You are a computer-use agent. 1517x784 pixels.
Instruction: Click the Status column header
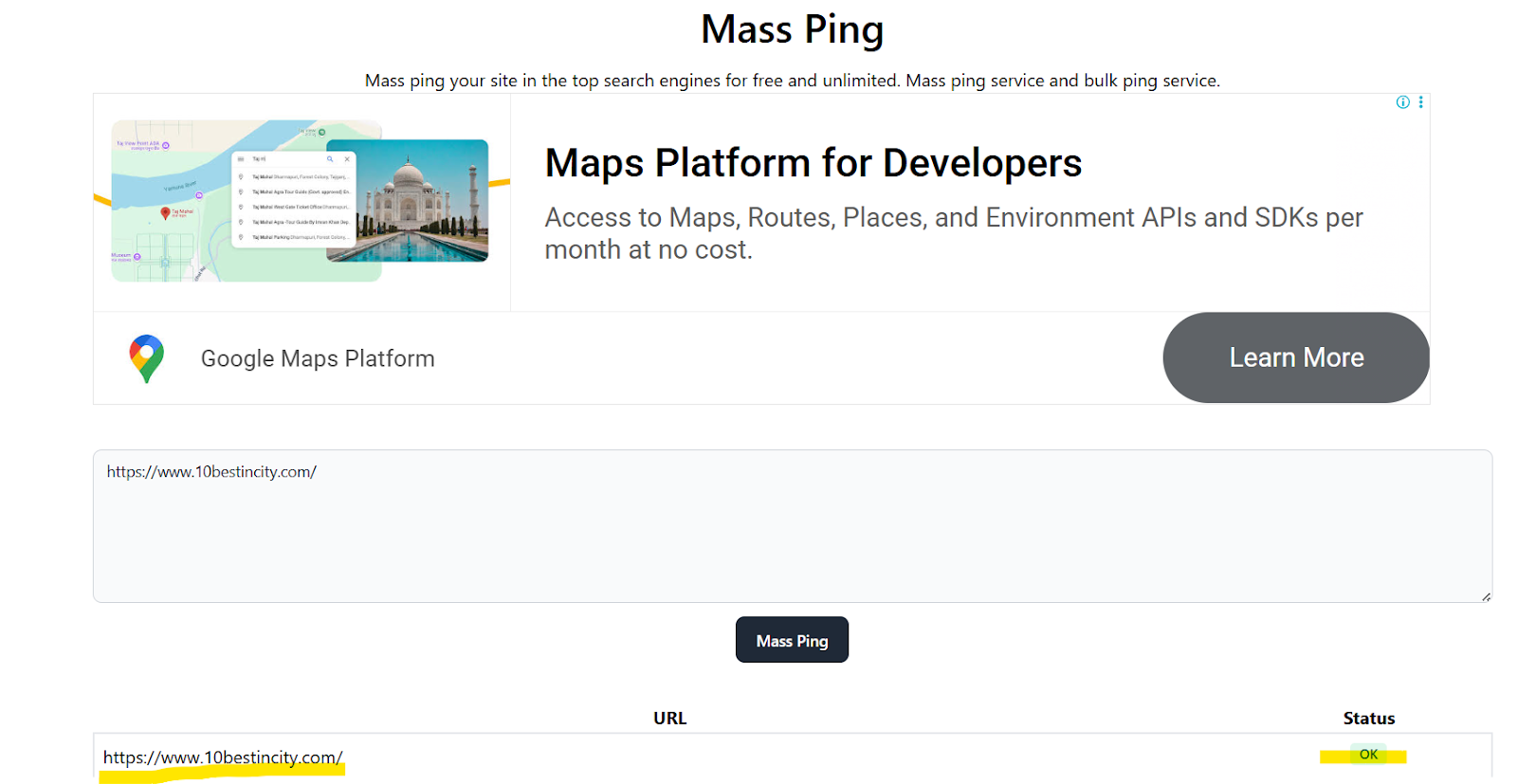pos(1369,719)
